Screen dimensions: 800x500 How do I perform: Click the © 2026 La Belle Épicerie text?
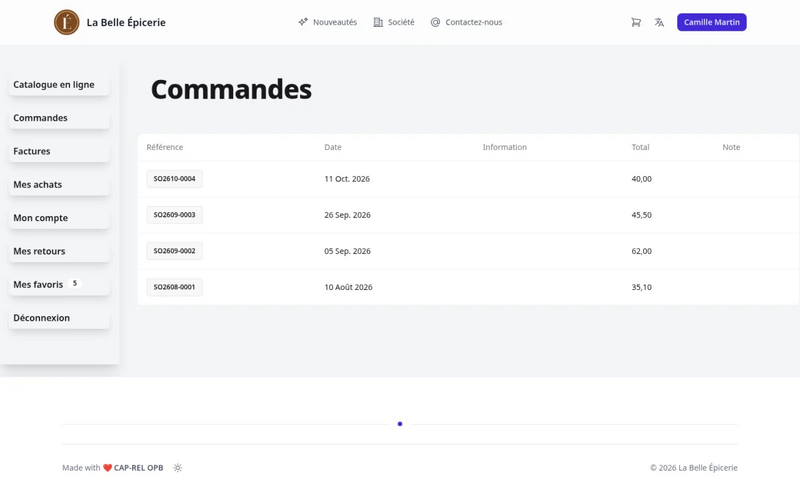pyautogui.click(x=693, y=467)
